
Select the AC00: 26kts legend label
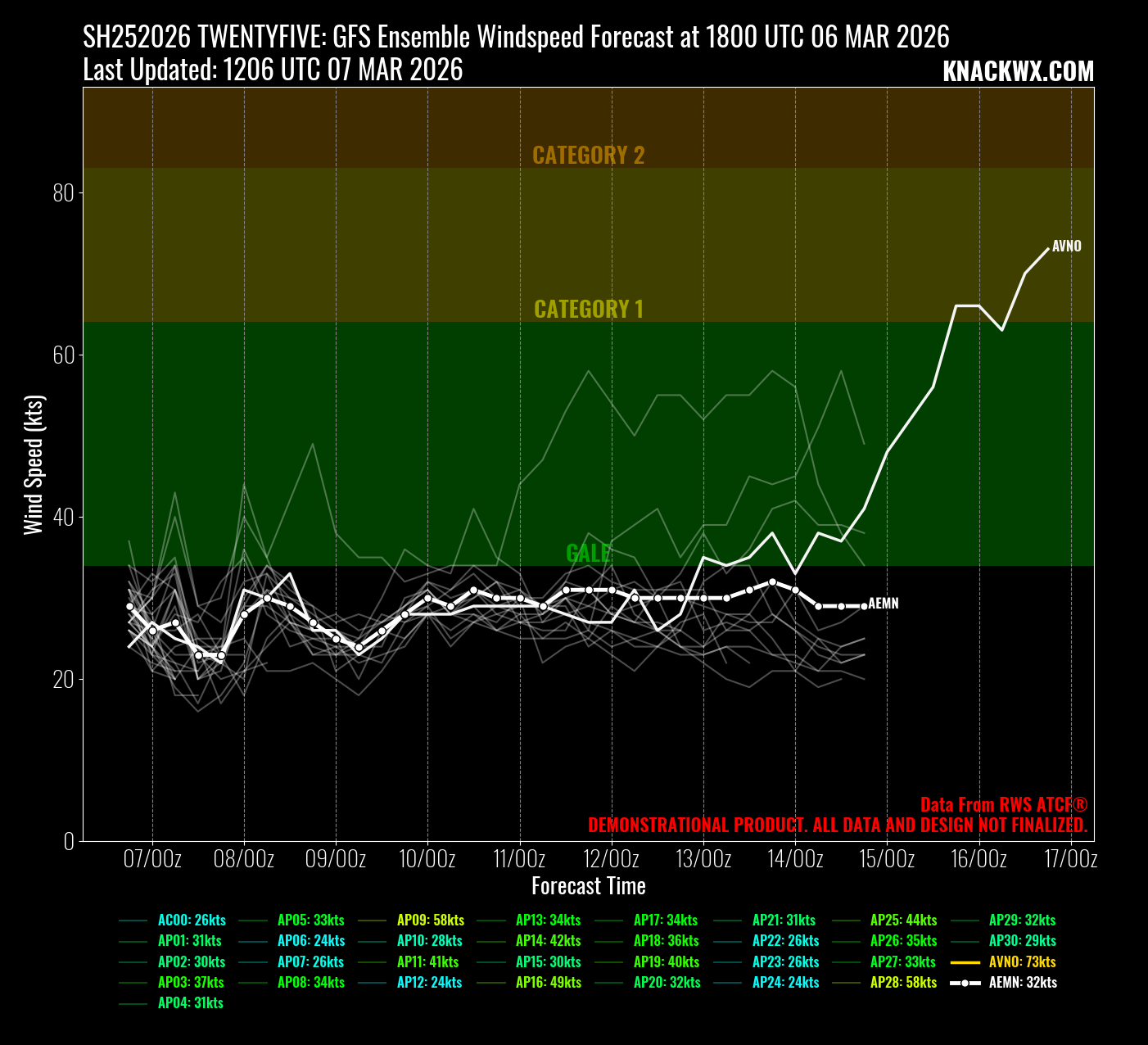tap(192, 921)
